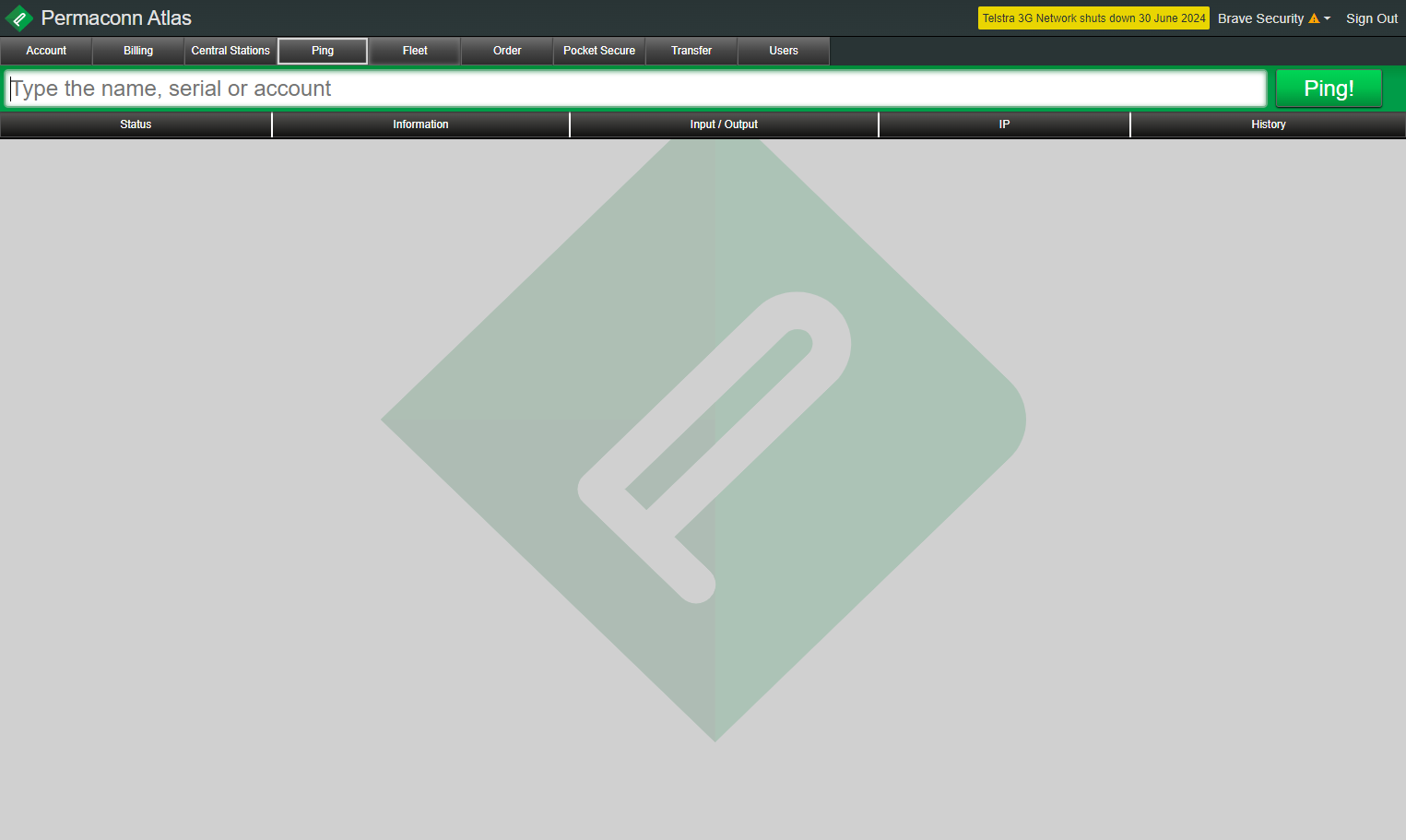Click the Status column header
The image size is (1406, 840).
136,124
